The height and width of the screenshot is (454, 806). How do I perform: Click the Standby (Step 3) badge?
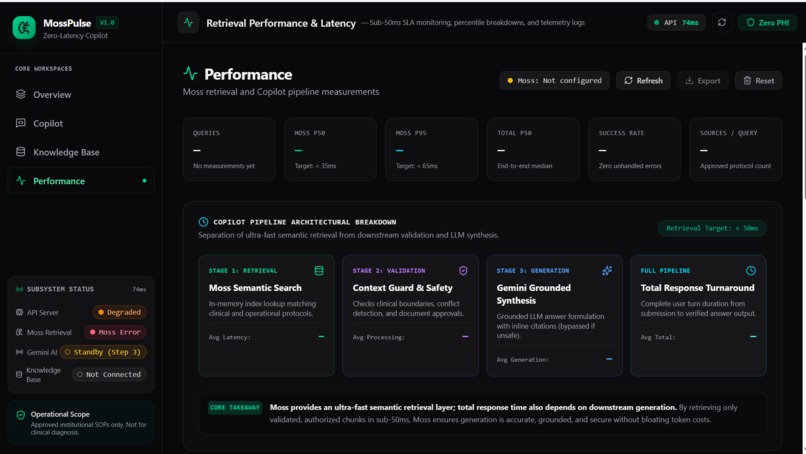103,352
